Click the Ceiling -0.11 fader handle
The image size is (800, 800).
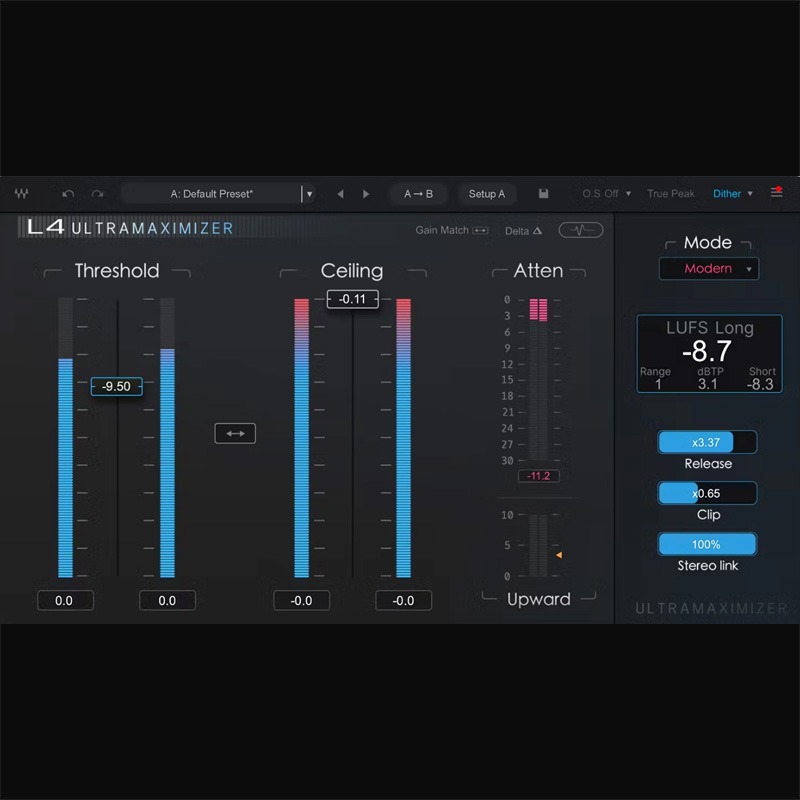tap(353, 299)
